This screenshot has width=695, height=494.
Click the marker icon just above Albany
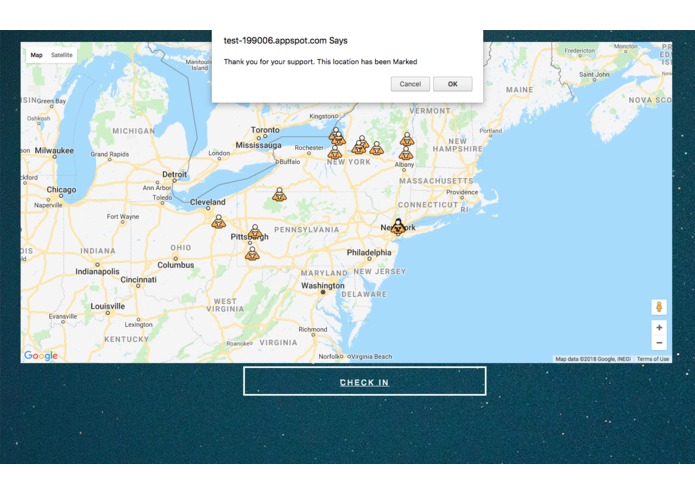[x=406, y=153]
